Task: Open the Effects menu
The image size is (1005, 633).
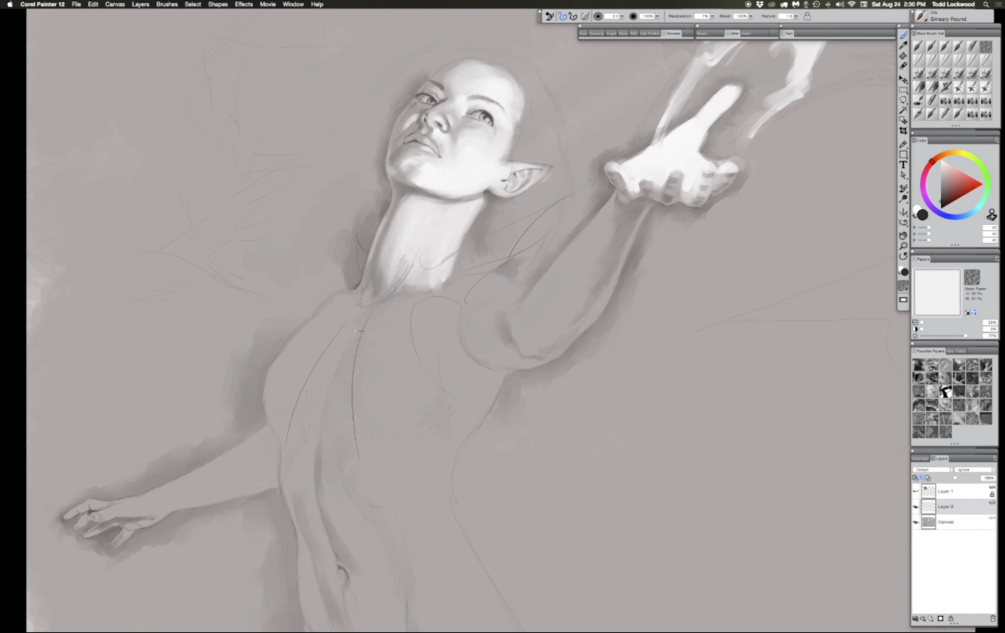Action: (244, 4)
